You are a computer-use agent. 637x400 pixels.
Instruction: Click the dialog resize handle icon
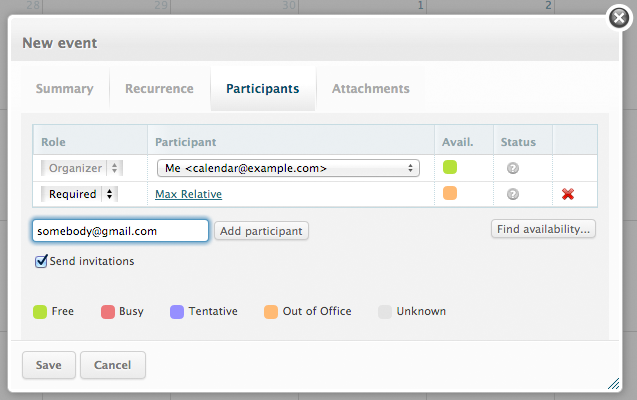click(613, 383)
